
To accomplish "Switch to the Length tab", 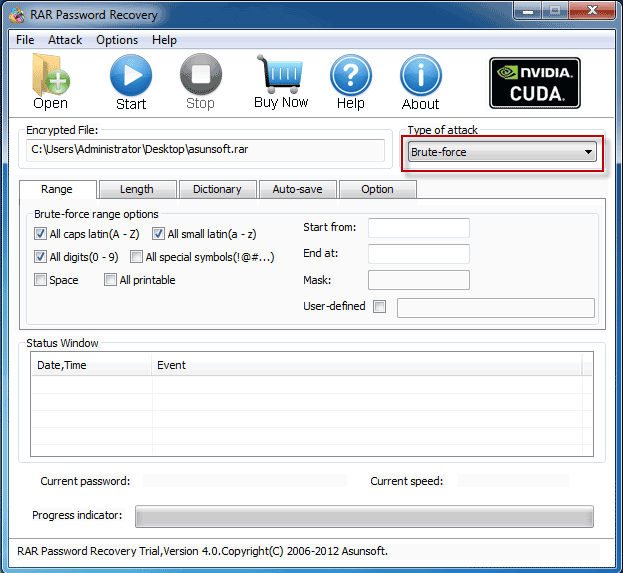I will [137, 189].
